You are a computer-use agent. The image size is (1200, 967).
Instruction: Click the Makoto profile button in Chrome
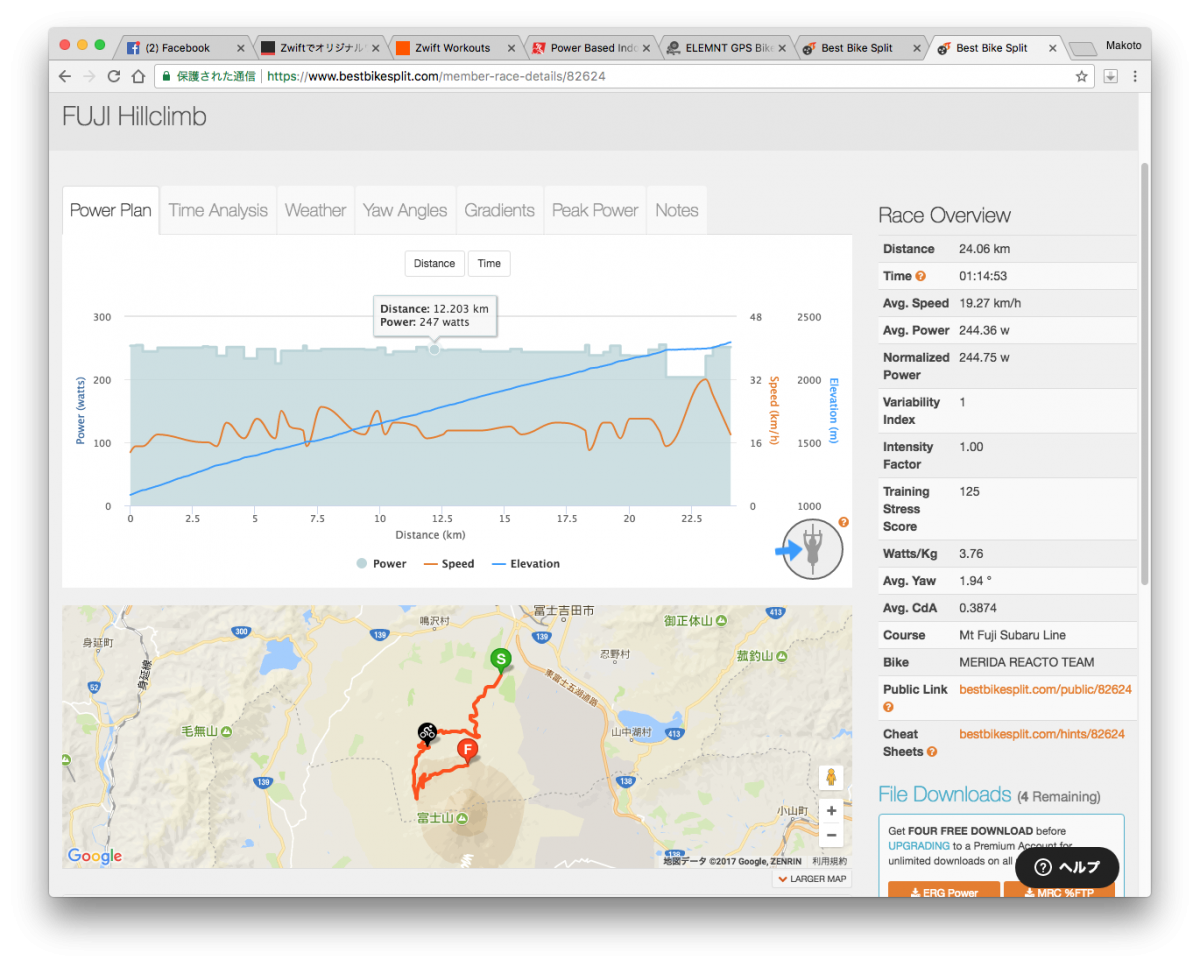(1123, 46)
